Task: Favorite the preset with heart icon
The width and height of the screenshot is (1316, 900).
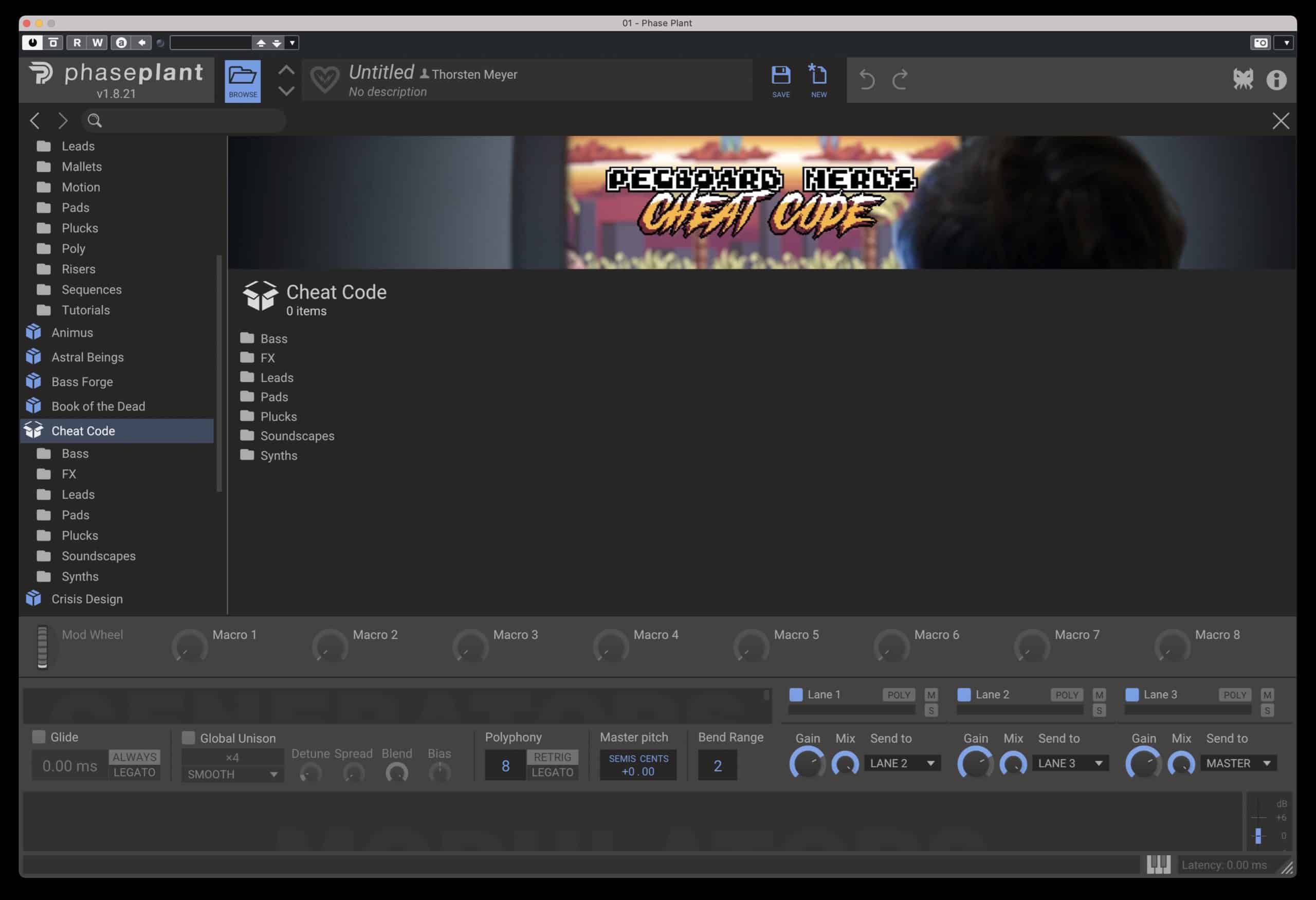Action: coord(325,80)
